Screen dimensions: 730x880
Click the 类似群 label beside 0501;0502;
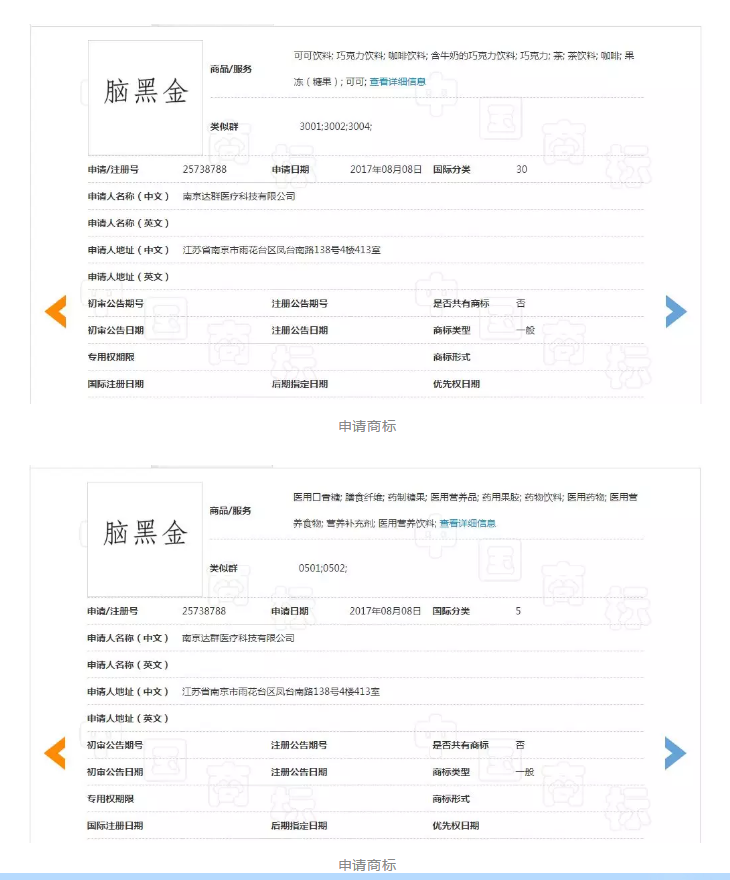pos(223,568)
